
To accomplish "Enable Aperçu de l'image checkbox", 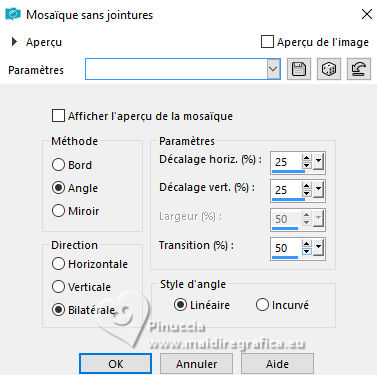I will pyautogui.click(x=267, y=42).
